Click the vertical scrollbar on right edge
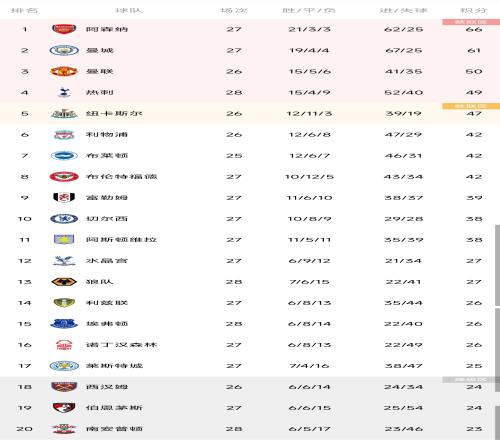Viewport: 500px width, 440px height. coord(497,265)
